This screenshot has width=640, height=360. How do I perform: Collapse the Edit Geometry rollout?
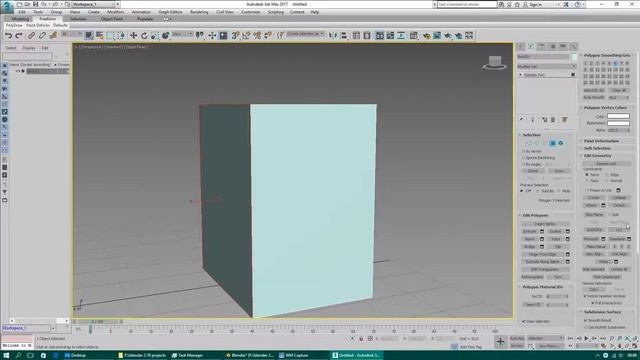point(598,156)
